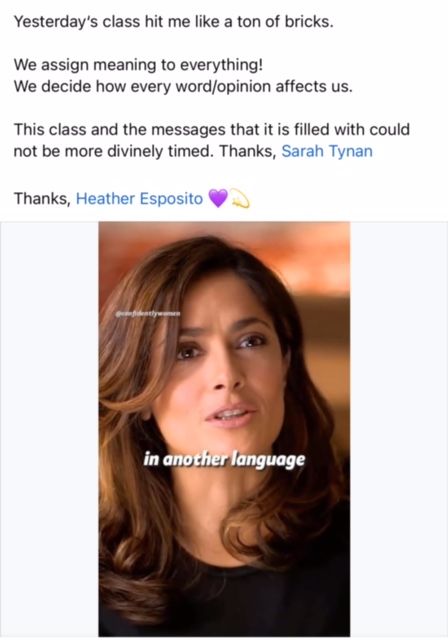
Task: Click "Thanks," before the Heather Esposito link
Action: 43,199
